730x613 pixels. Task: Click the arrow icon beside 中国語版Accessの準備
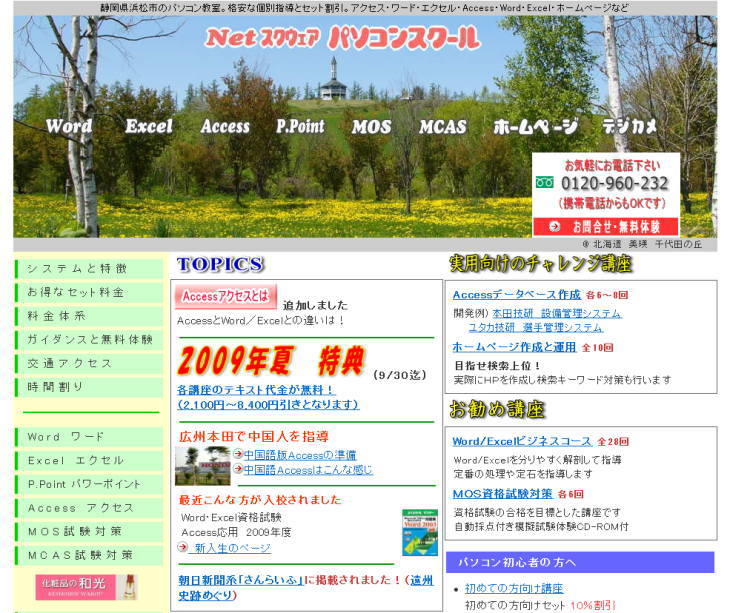click(238, 453)
